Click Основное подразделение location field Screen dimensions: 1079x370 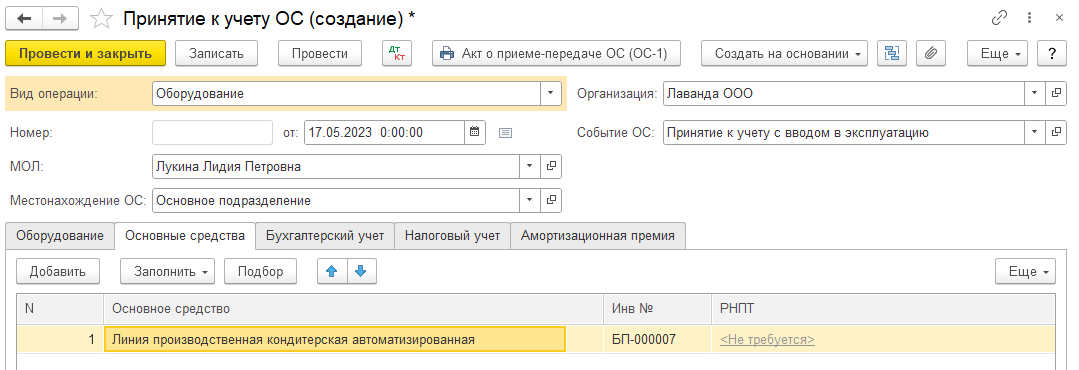pyautogui.click(x=336, y=200)
